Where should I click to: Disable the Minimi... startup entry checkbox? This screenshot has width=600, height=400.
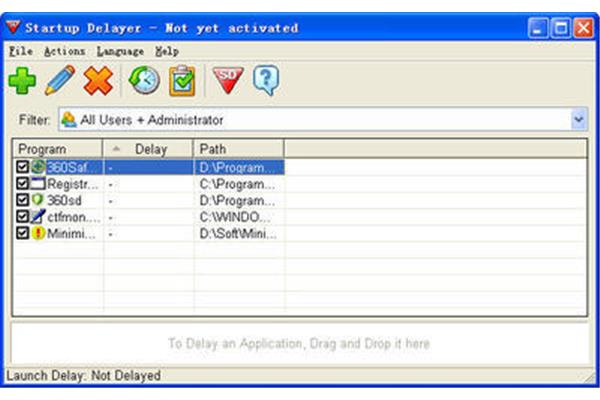[x=23, y=233]
